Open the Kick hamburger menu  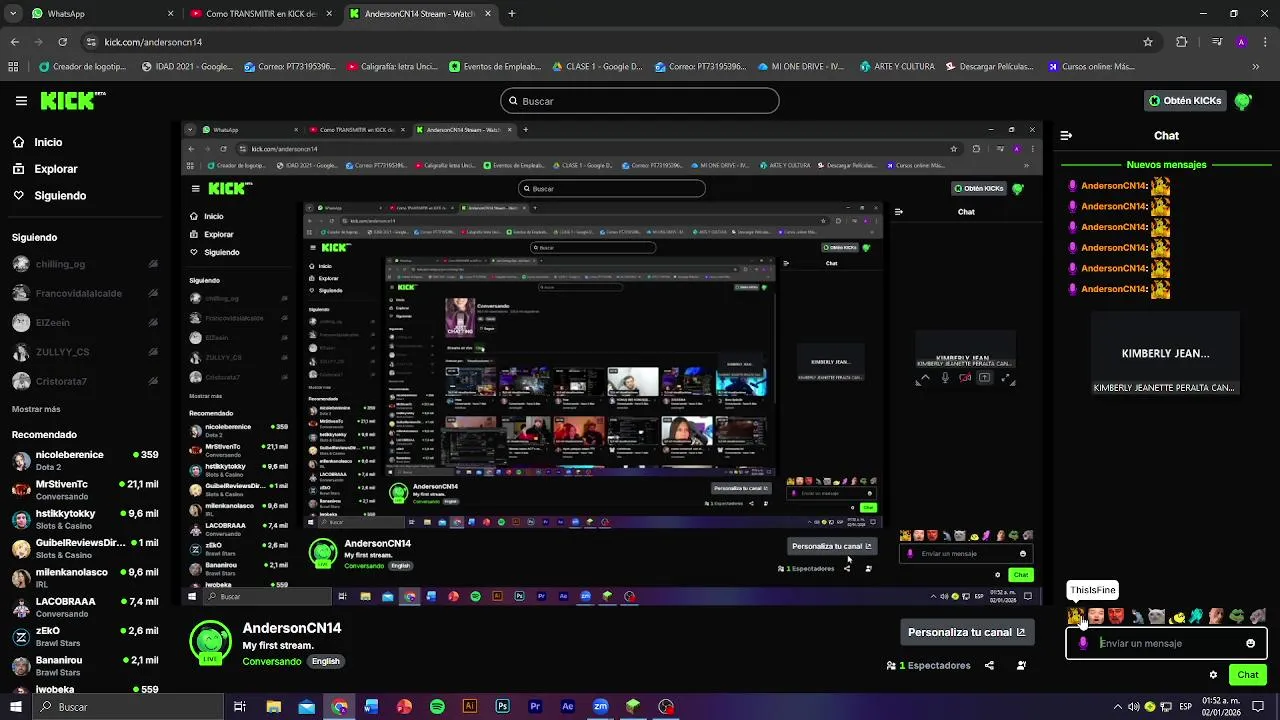tap(21, 101)
